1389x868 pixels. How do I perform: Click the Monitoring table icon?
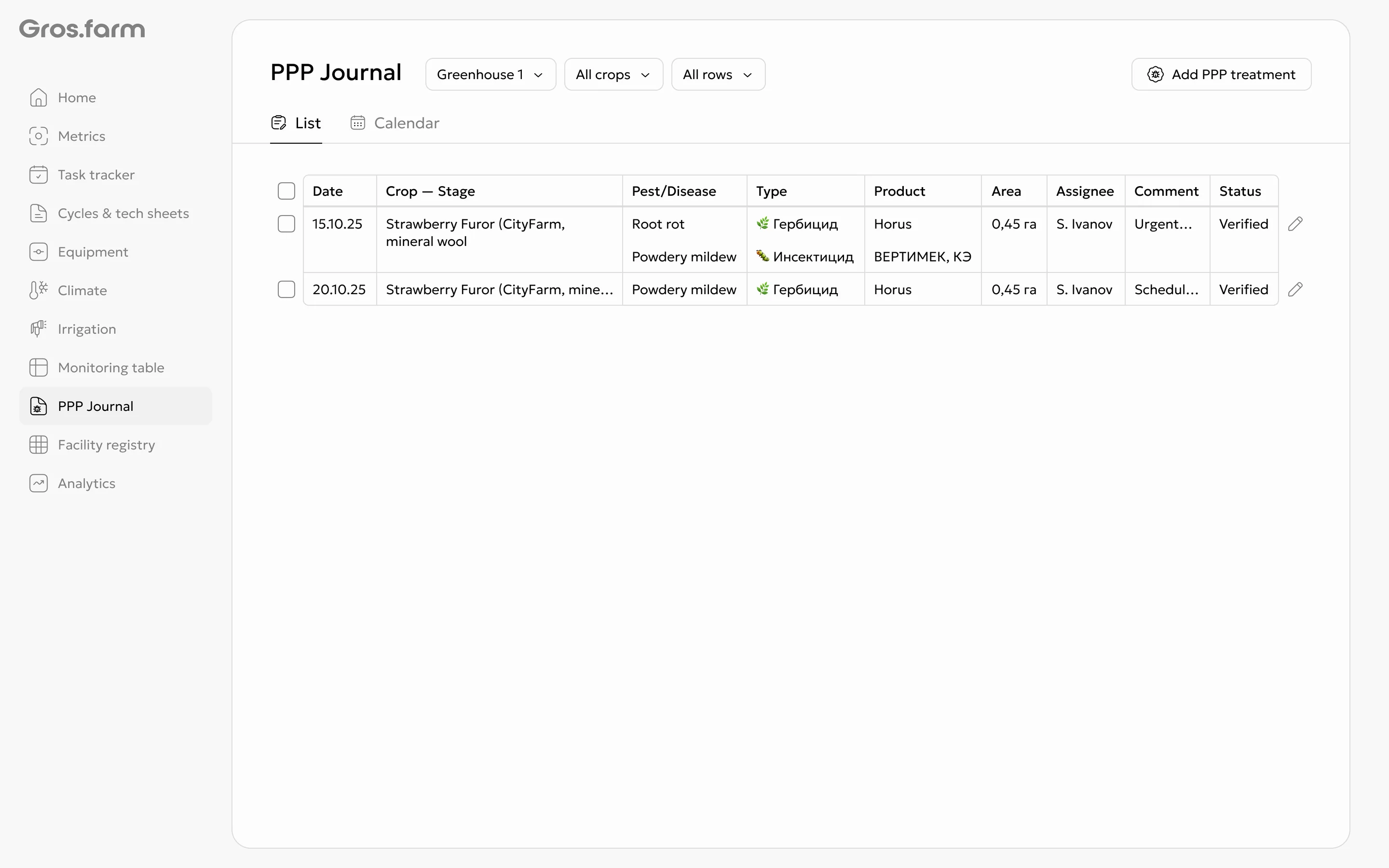(x=39, y=367)
